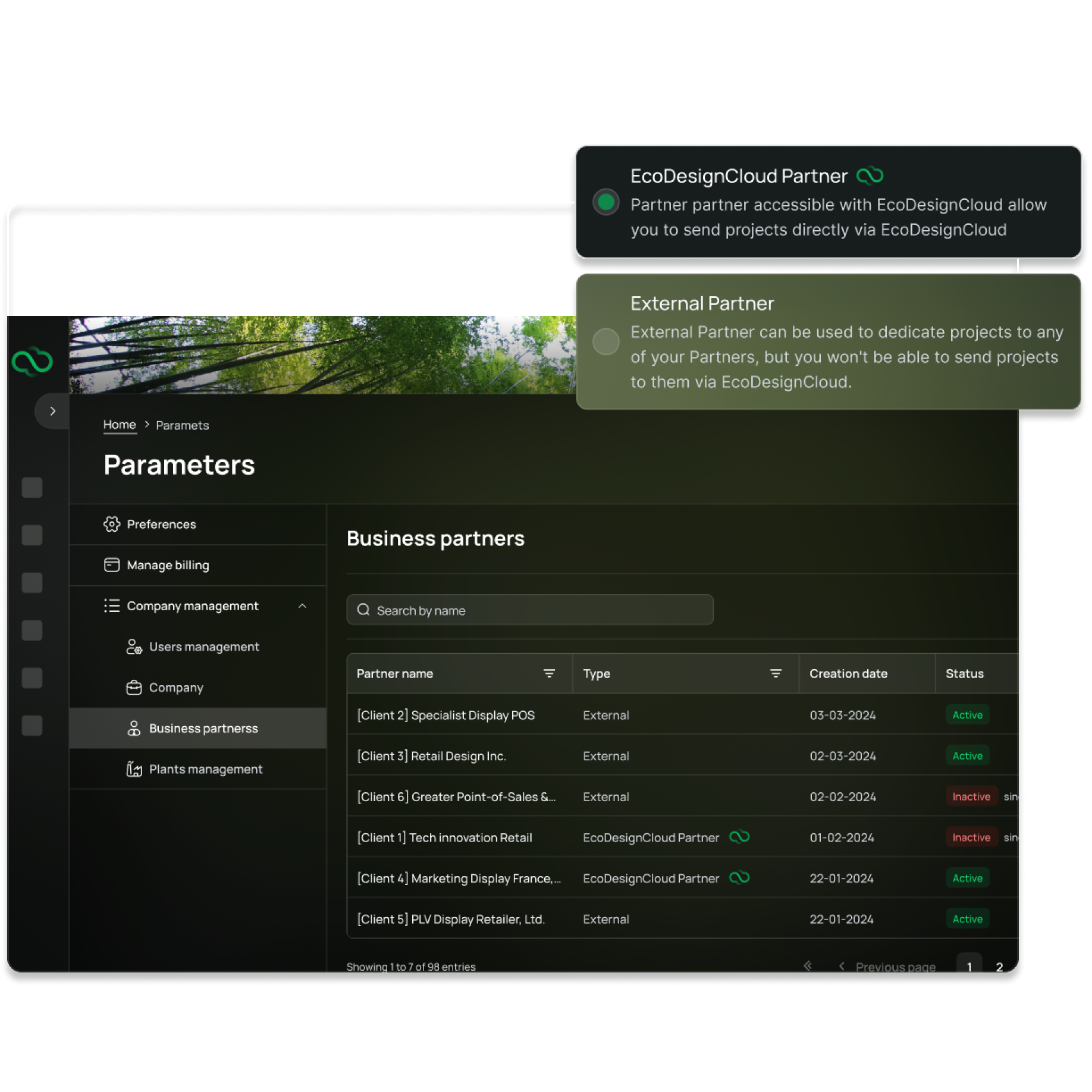1092x1092 pixels.
Task: Go to page 2 of results
Action: click(x=999, y=967)
